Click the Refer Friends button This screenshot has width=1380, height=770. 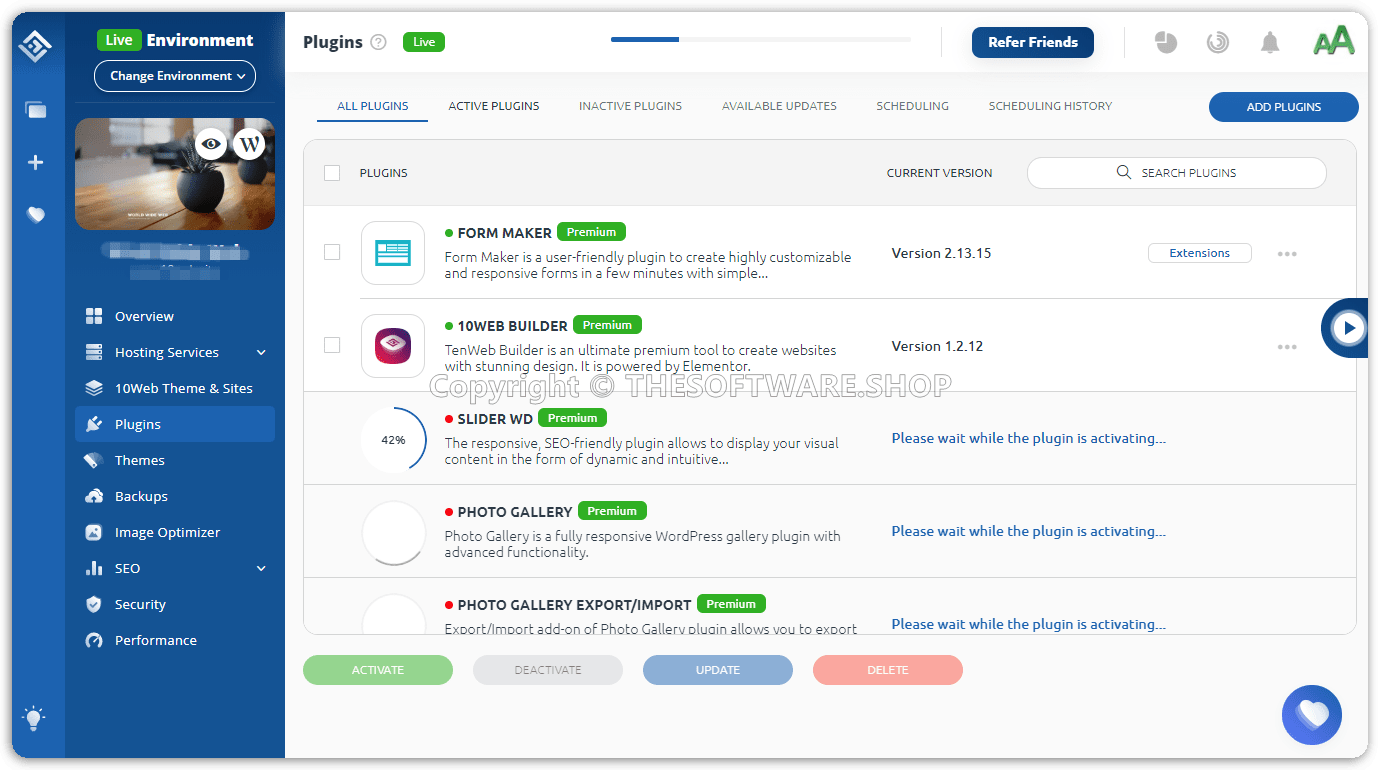(x=1033, y=42)
